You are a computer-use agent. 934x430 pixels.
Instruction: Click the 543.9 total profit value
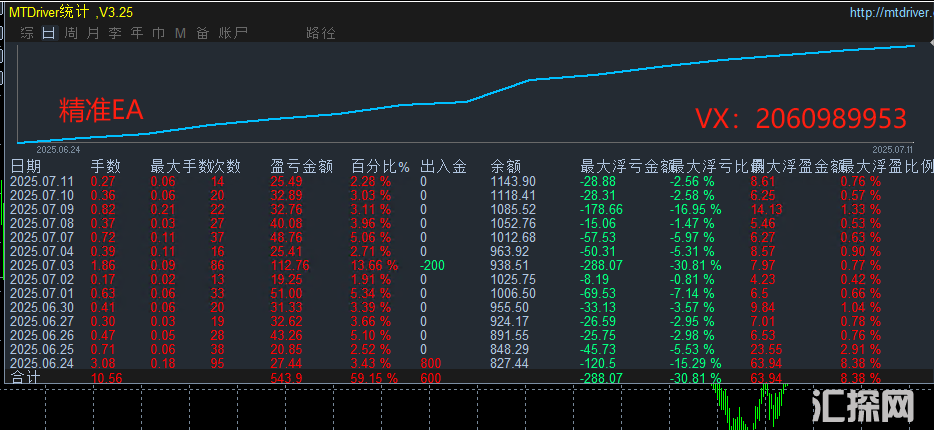287,378
